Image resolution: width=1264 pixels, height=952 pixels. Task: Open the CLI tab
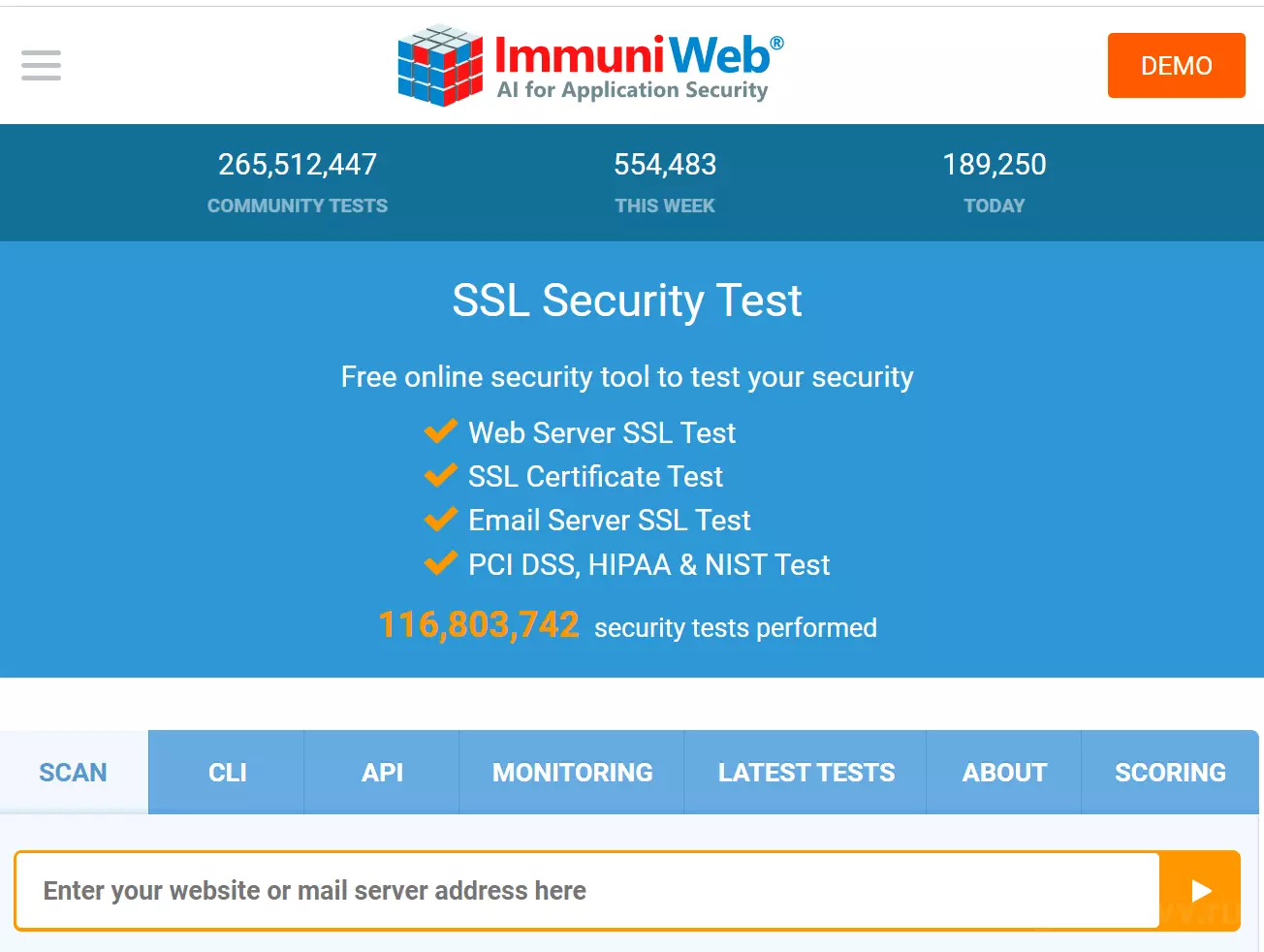click(x=227, y=773)
